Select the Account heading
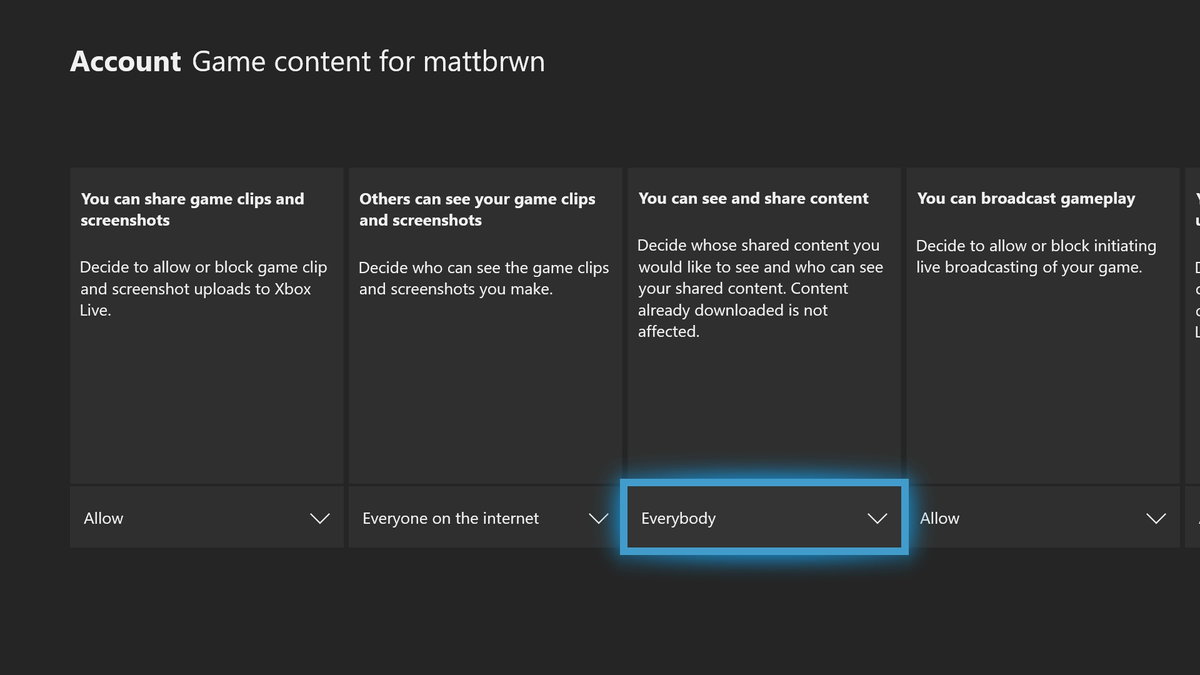 pos(125,62)
